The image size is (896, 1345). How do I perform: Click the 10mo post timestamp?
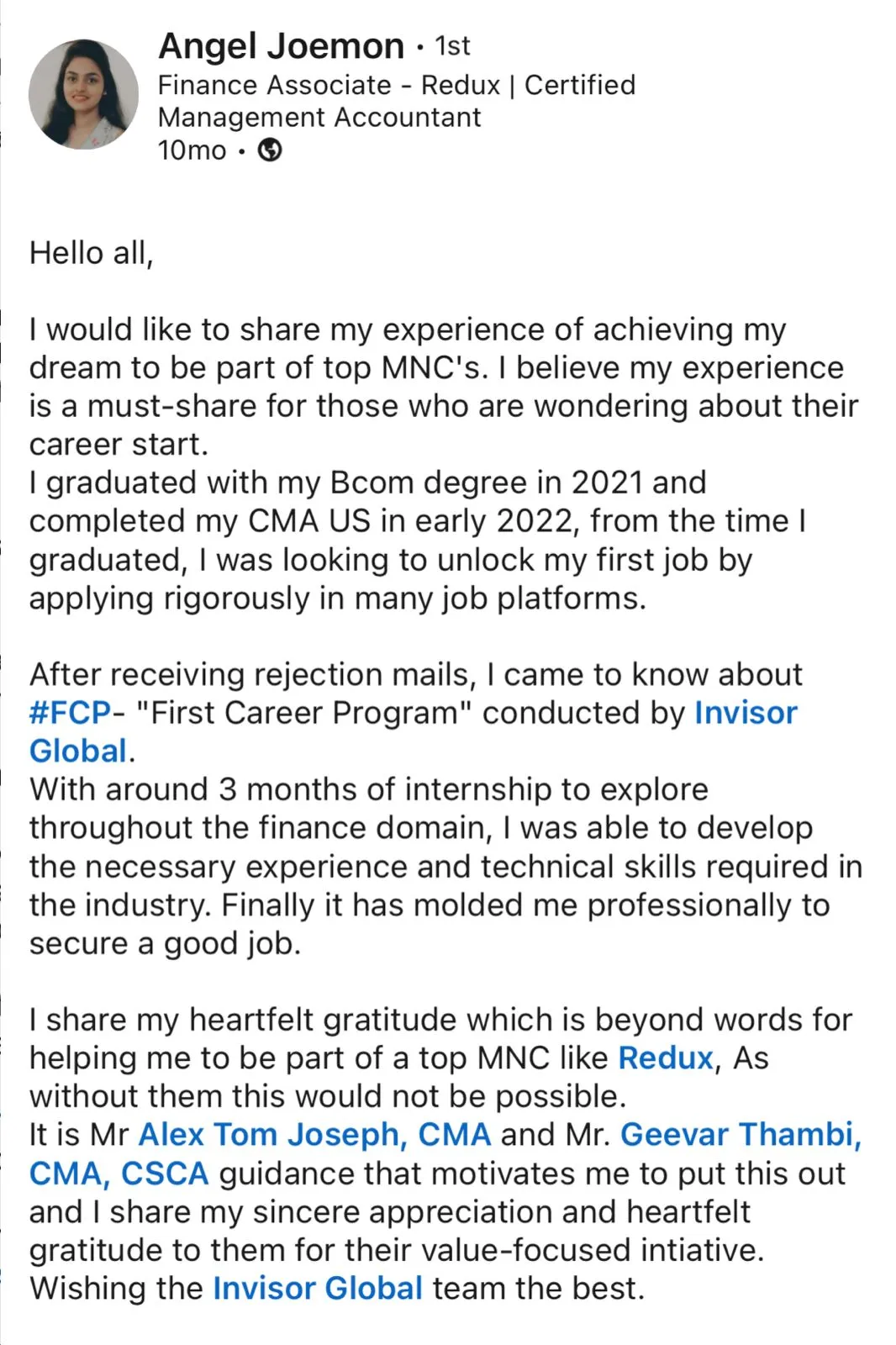click(x=192, y=150)
